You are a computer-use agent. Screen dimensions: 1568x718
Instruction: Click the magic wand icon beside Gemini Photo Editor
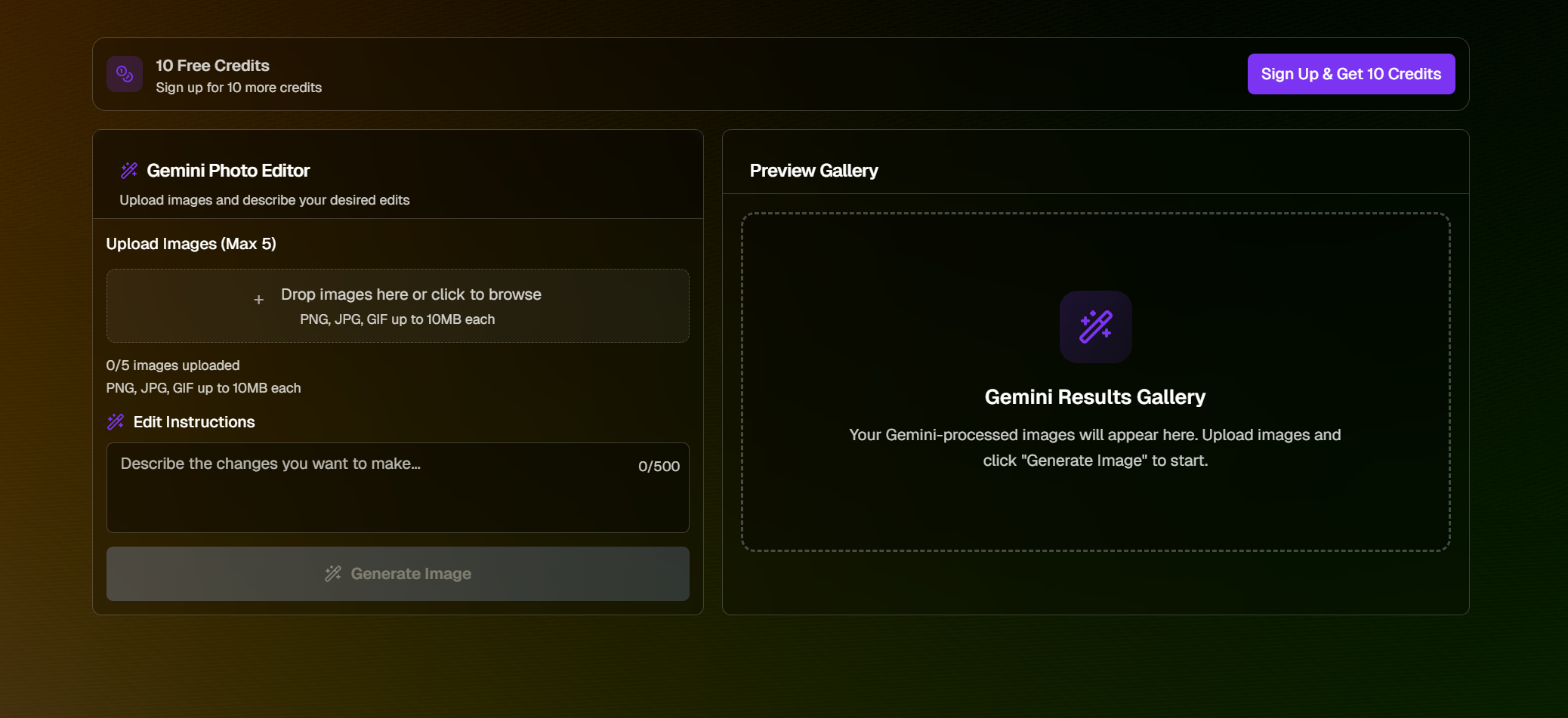tap(129, 171)
